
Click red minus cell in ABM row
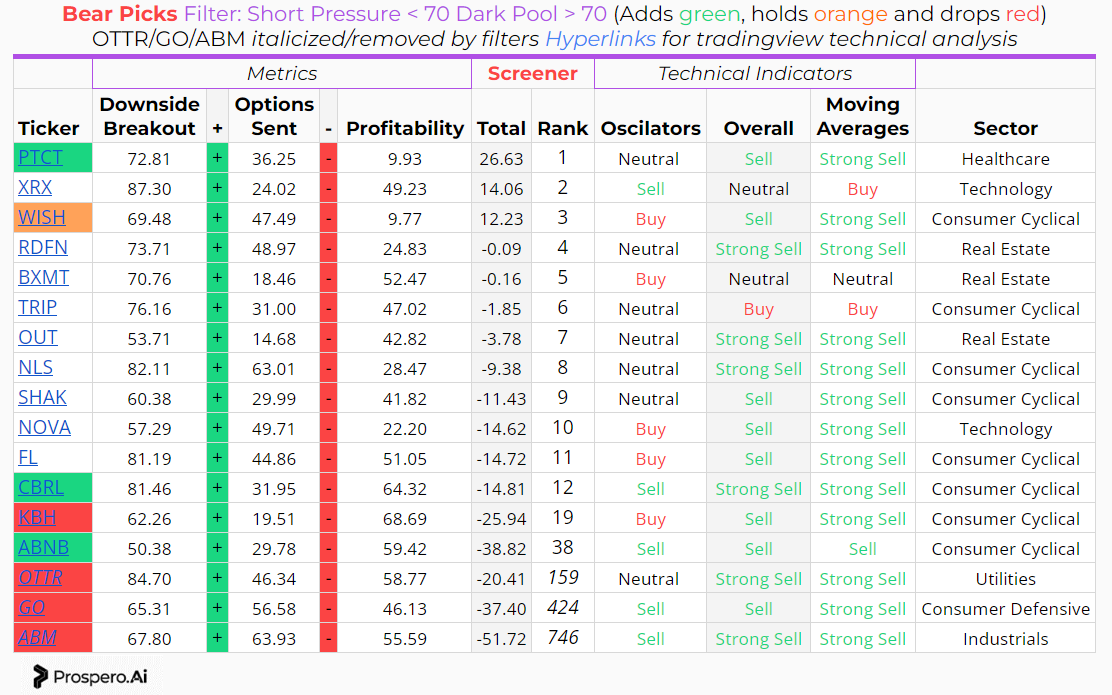point(328,638)
